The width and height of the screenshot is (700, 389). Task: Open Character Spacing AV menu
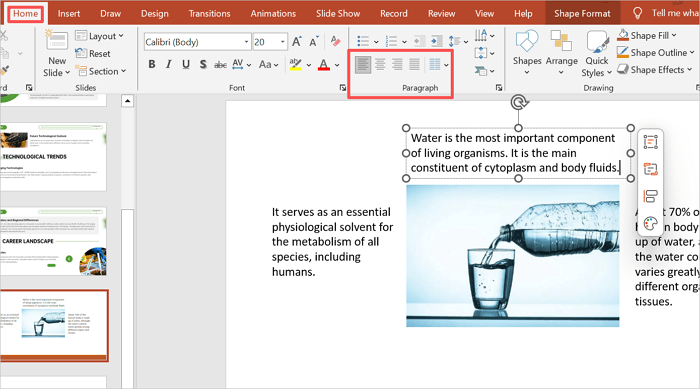[x=241, y=65]
